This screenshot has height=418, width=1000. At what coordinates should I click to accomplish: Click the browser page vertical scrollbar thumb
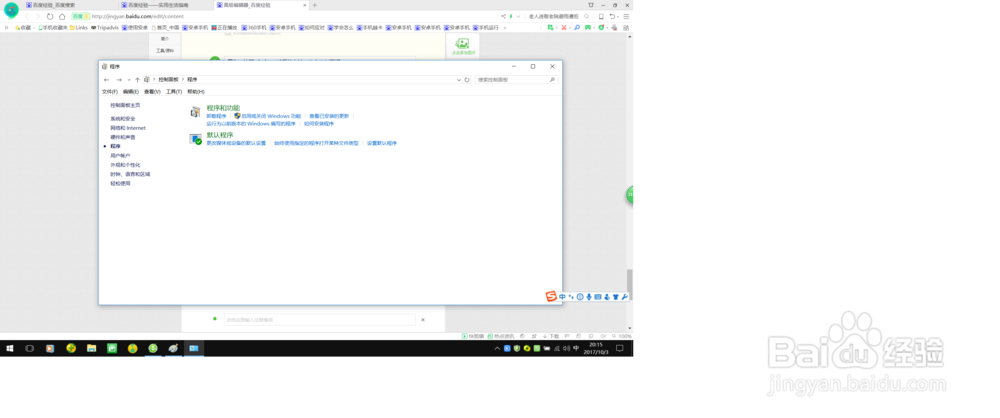point(630,284)
